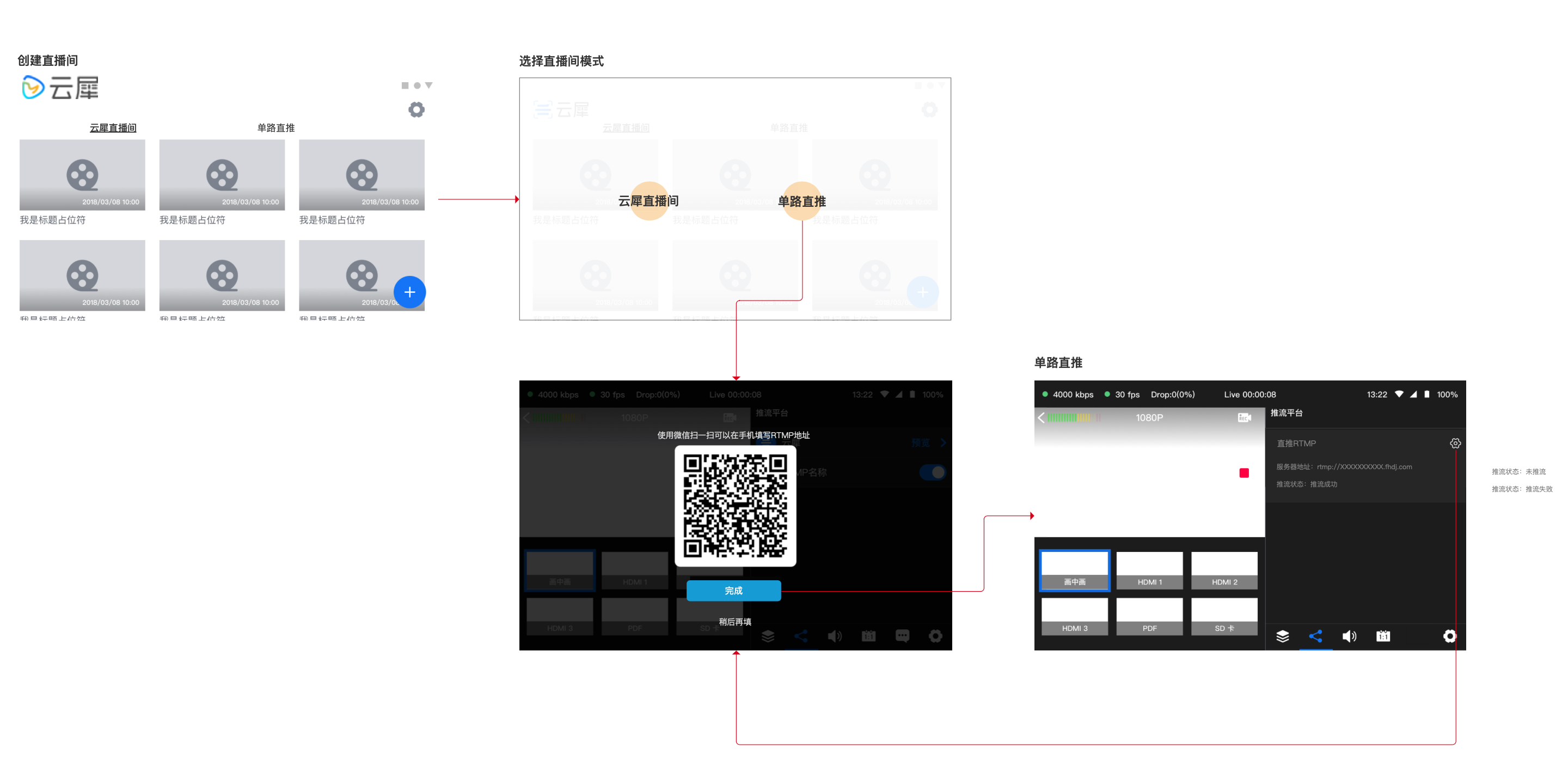
Task: Click Drop:0(0%) in 单路直推 status bar
Action: (1172, 394)
